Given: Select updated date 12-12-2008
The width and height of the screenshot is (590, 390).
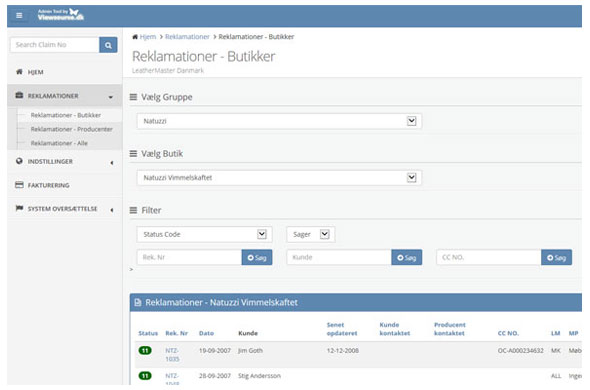Looking at the screenshot, I should (x=342, y=350).
